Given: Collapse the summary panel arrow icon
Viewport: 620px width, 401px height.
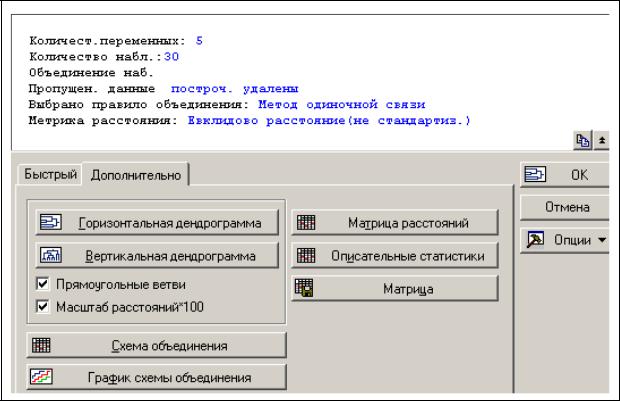Looking at the screenshot, I should coord(601,140).
